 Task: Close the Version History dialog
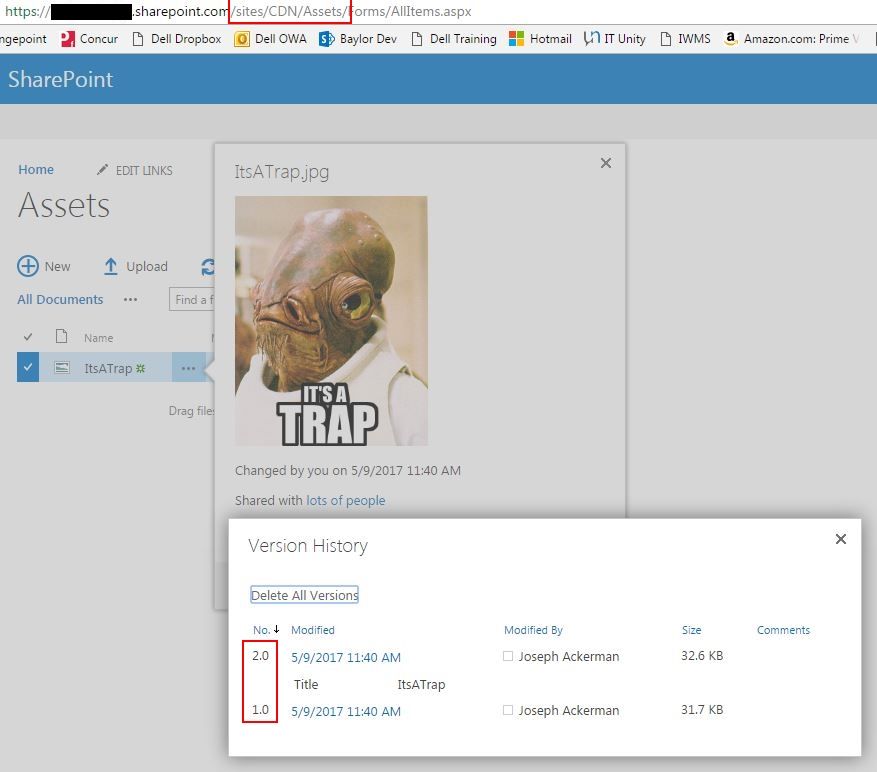pyautogui.click(x=841, y=539)
